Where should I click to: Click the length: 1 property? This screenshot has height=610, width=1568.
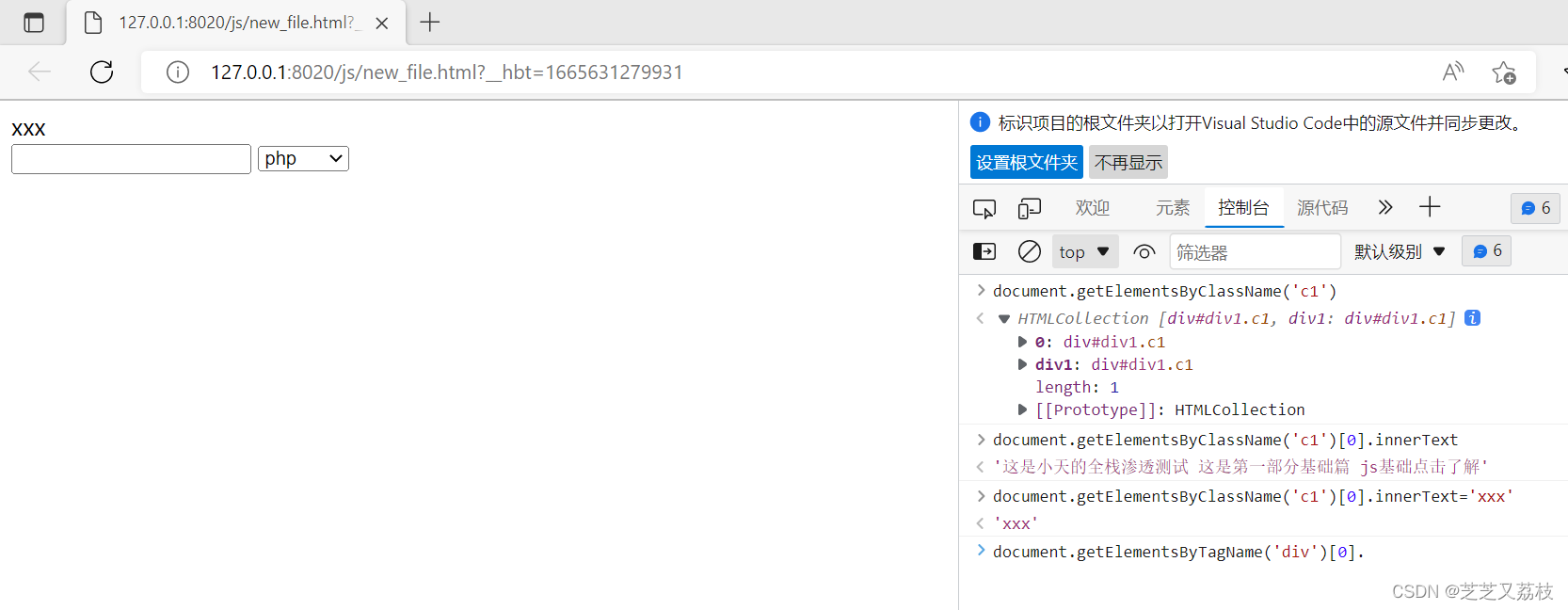tap(1077, 387)
